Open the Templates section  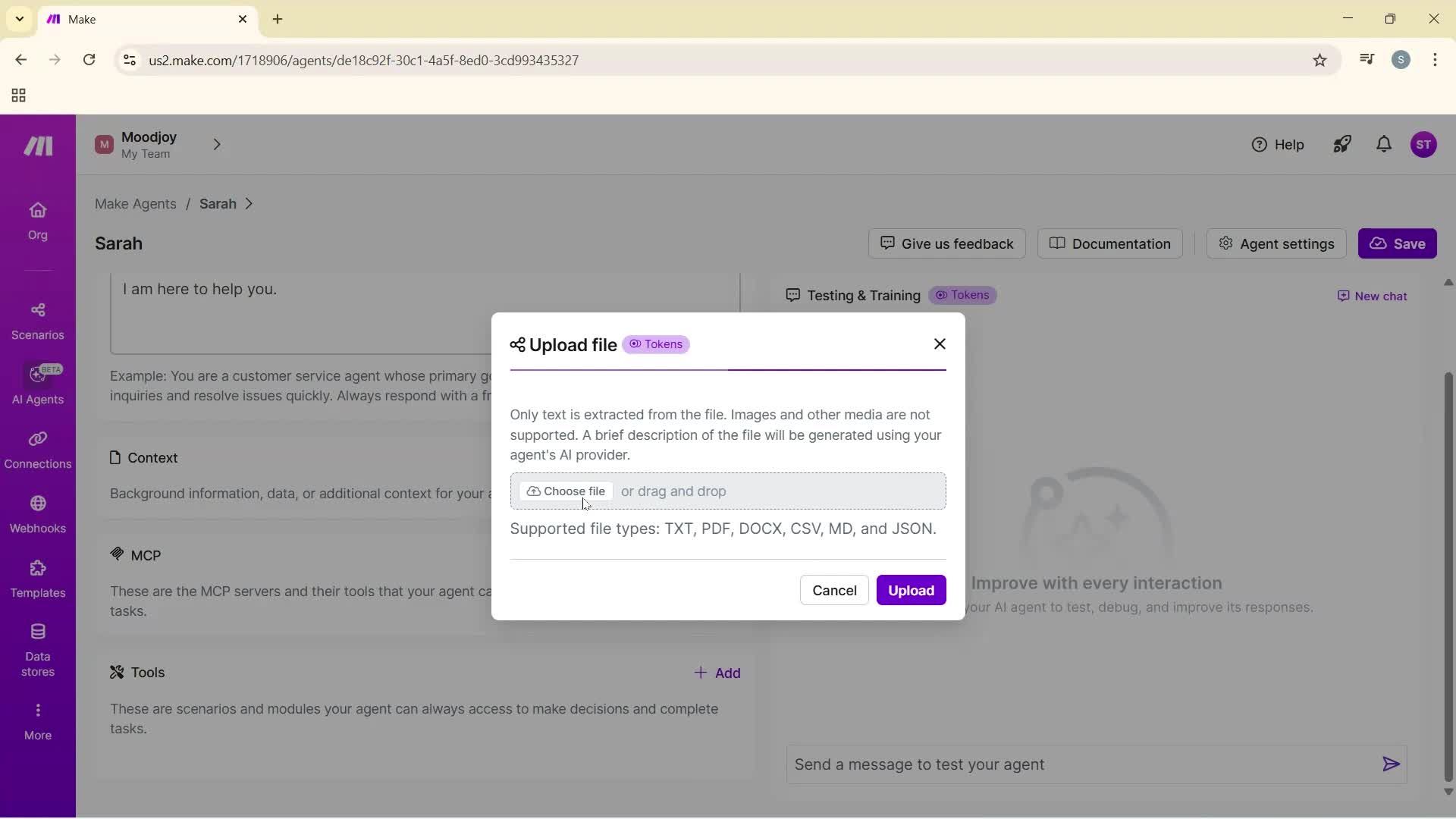click(x=37, y=579)
